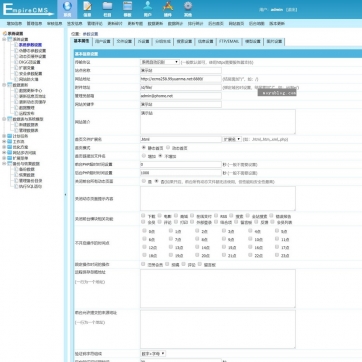Open 远程发布 in the tree
The image size is (362, 362).
(26, 113)
